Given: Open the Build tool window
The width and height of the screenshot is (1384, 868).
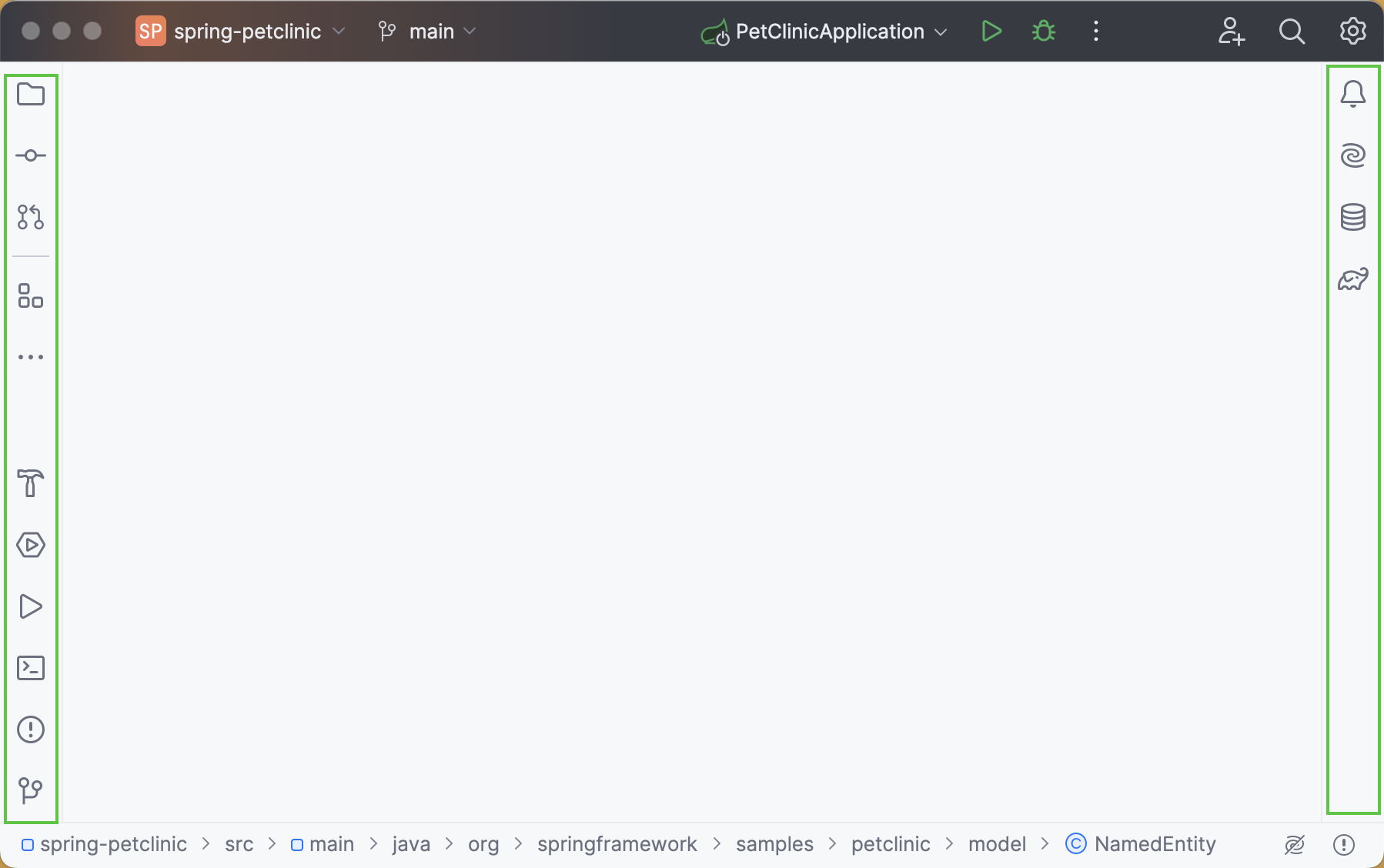Looking at the screenshot, I should [x=31, y=484].
